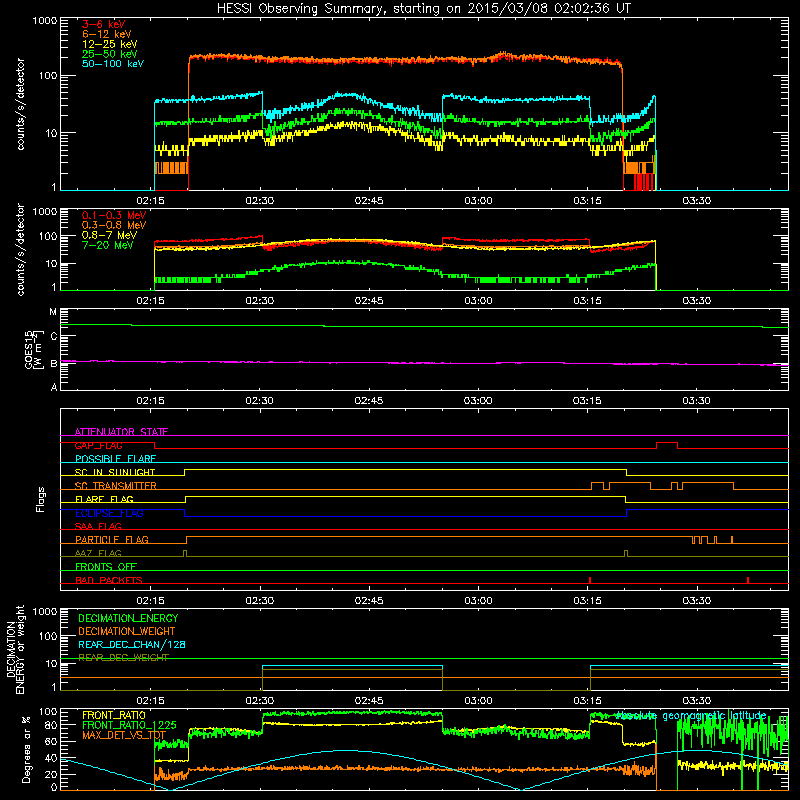800x800 pixels.
Task: Click the 03:15 tick under the Flags panel
Action: (x=587, y=601)
